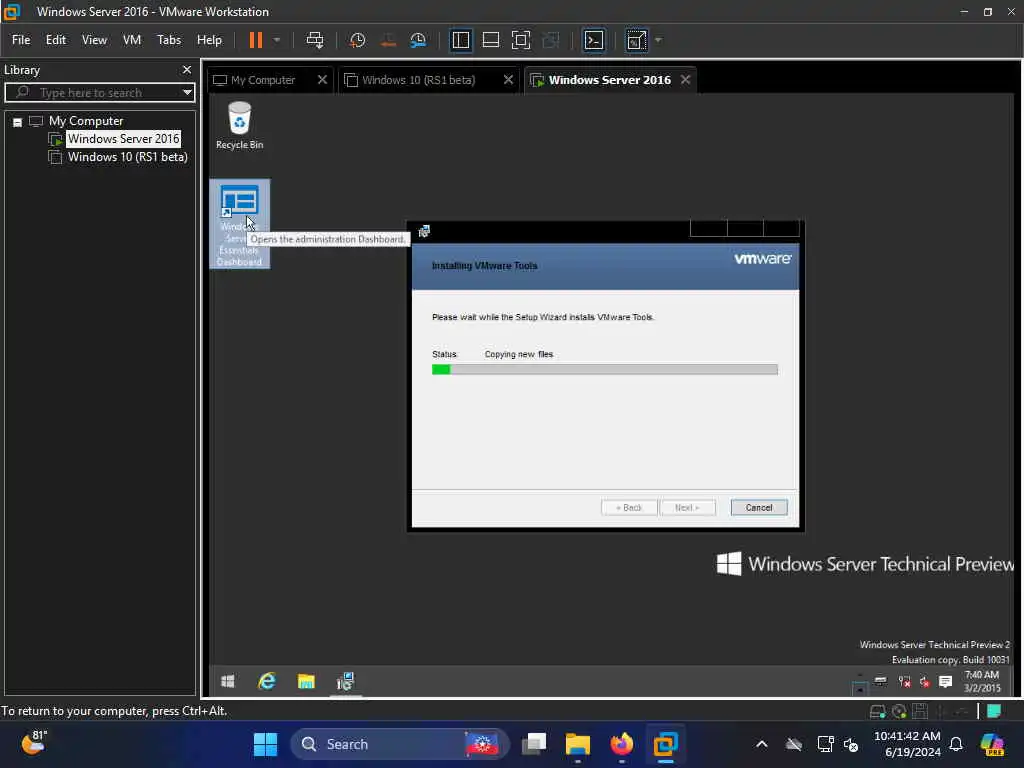Click the guest volume muted tray icon
This screenshot has height=768, width=1024.
pyautogui.click(x=925, y=682)
